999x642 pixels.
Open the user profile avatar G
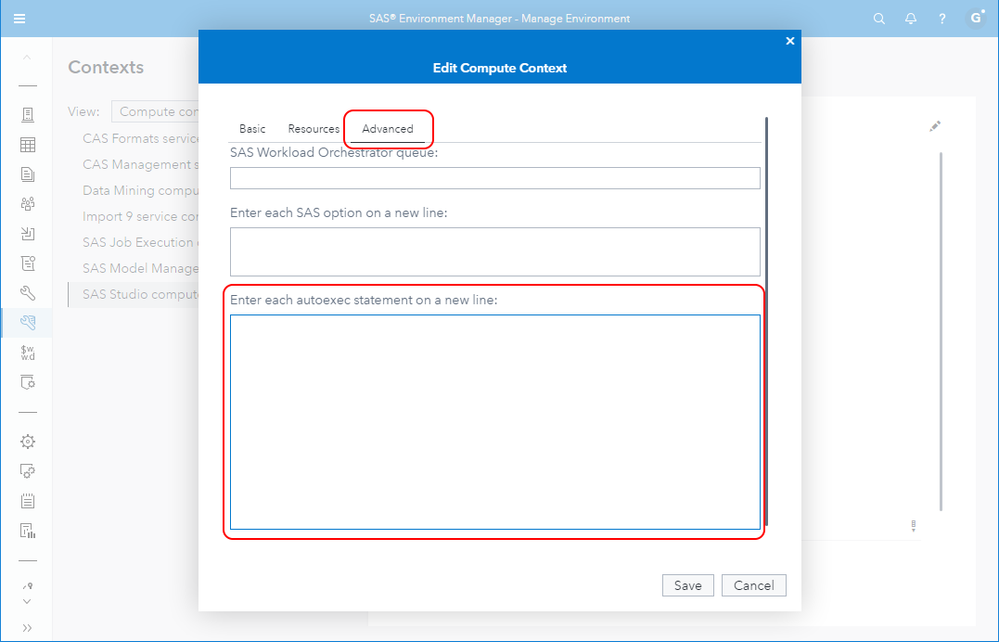(x=975, y=18)
